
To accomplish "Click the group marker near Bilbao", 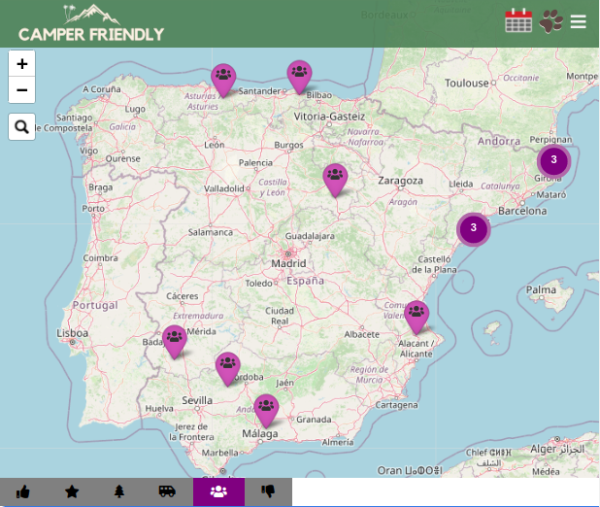I will tap(299, 73).
